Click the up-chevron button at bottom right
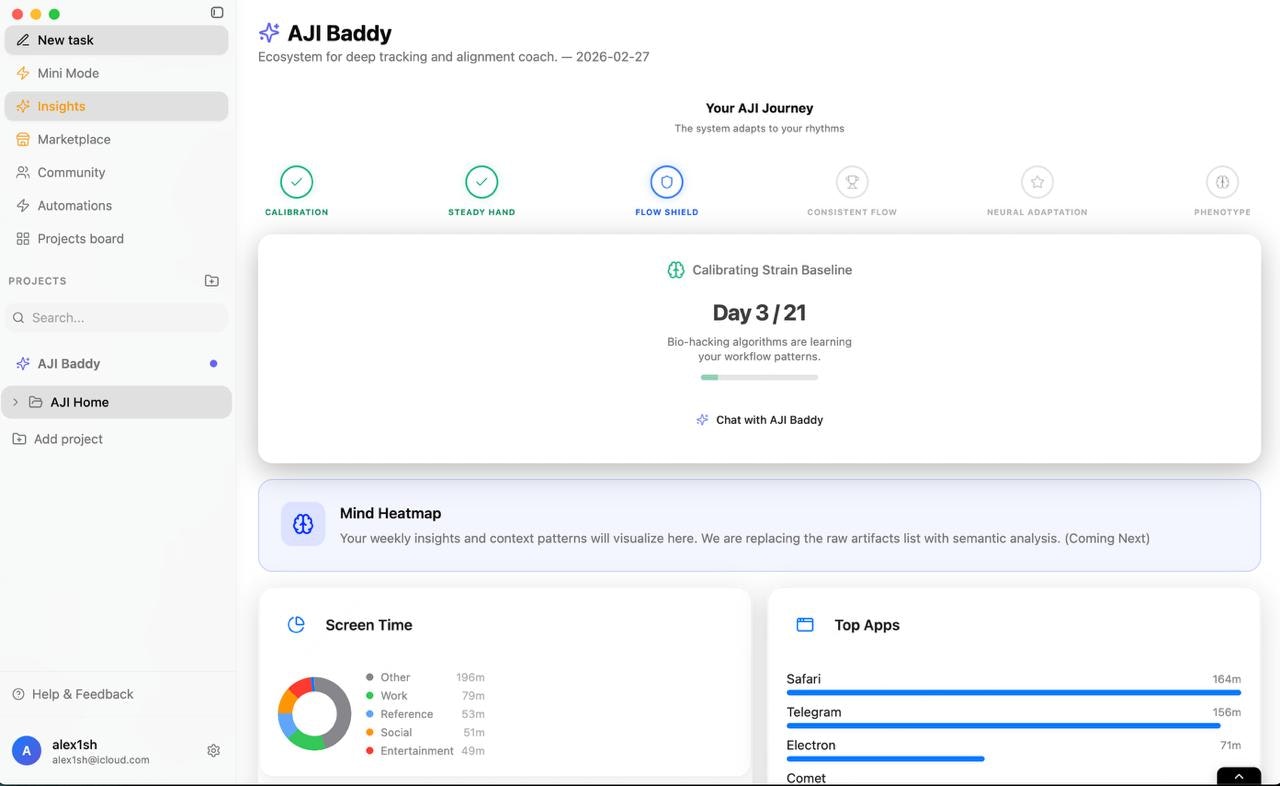Viewport: 1280px width, 786px height. point(1239,777)
